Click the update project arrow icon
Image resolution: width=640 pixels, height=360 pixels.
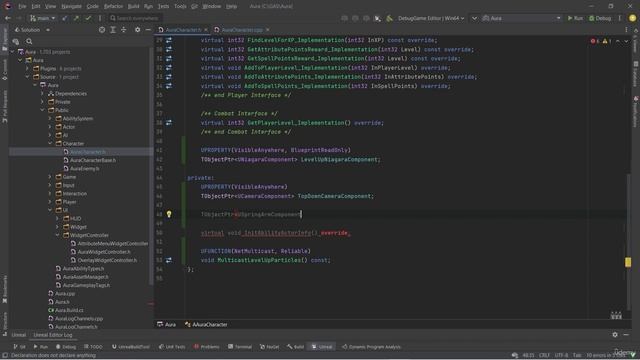[64, 18]
